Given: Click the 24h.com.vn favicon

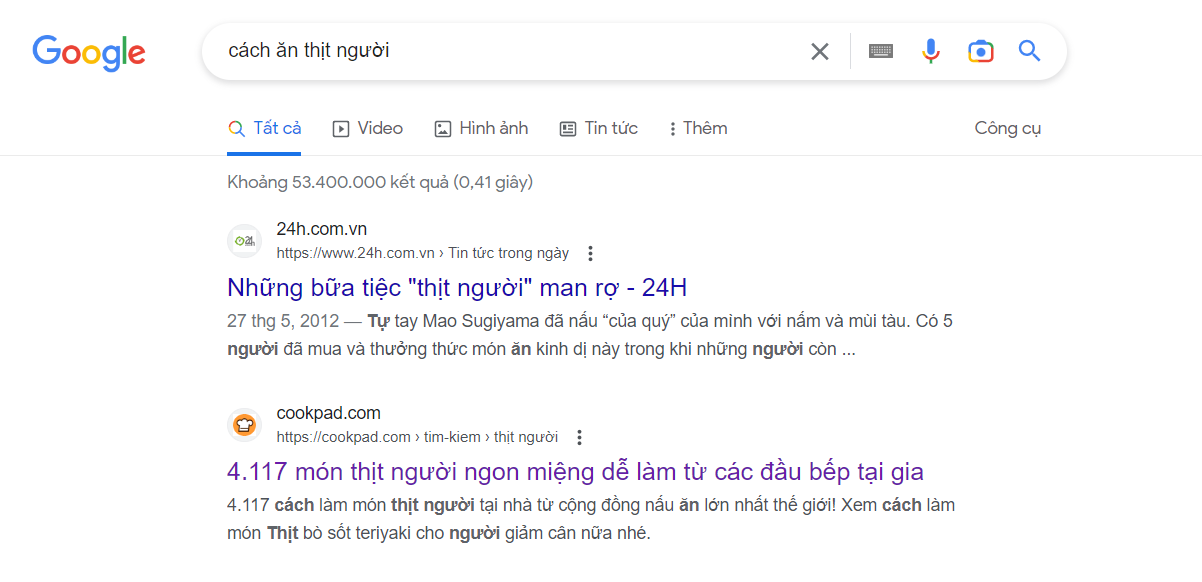Looking at the screenshot, I should tap(244, 240).
